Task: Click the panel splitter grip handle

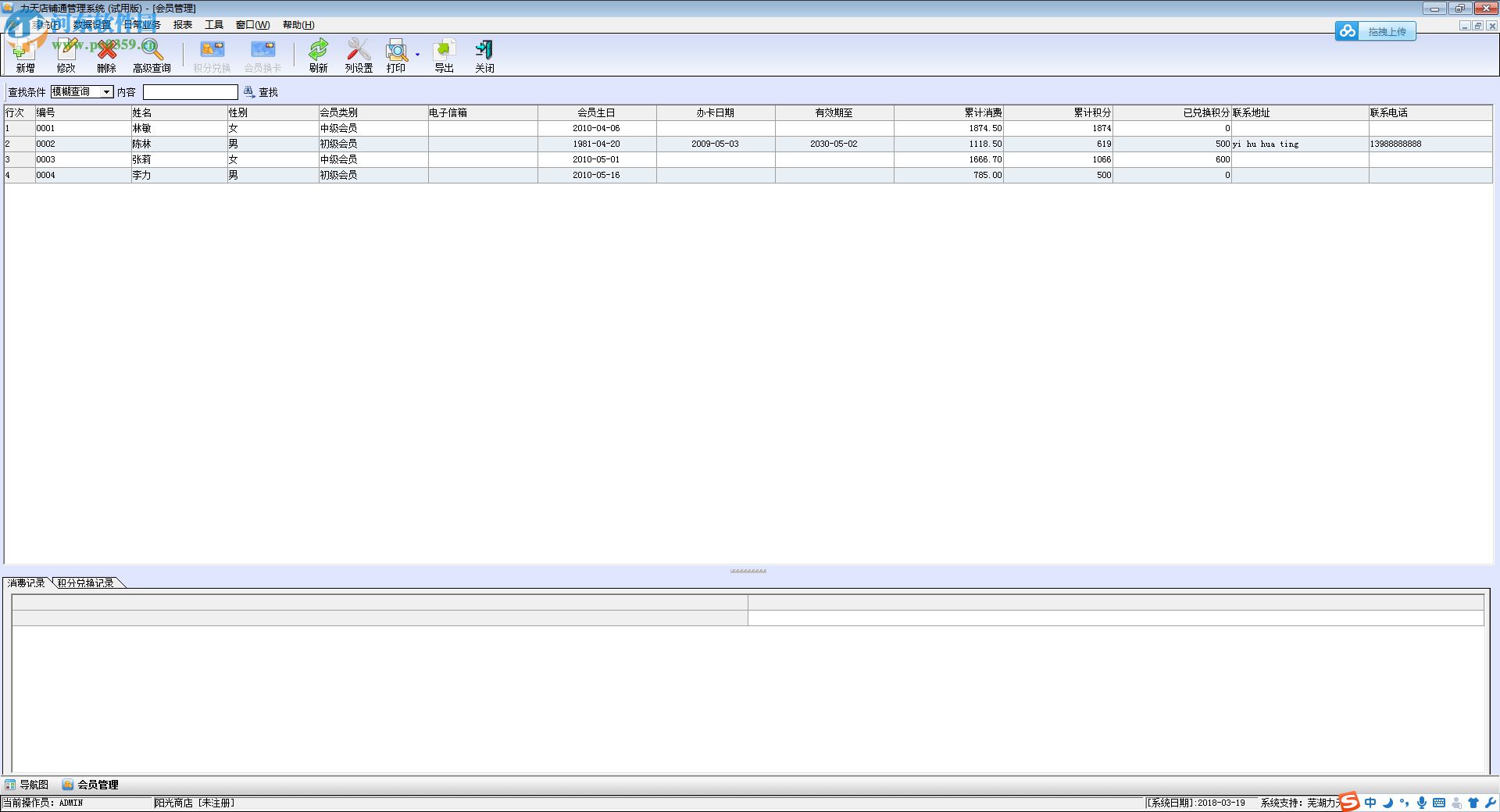Action: 748,571
